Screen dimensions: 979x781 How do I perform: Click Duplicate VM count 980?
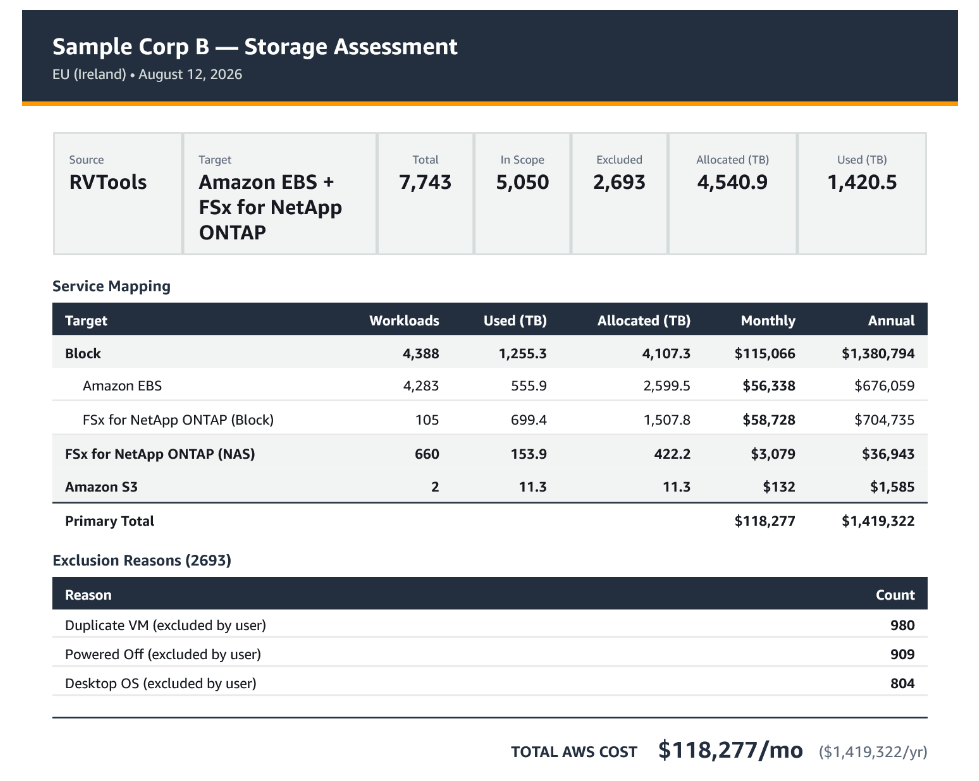[902, 625]
